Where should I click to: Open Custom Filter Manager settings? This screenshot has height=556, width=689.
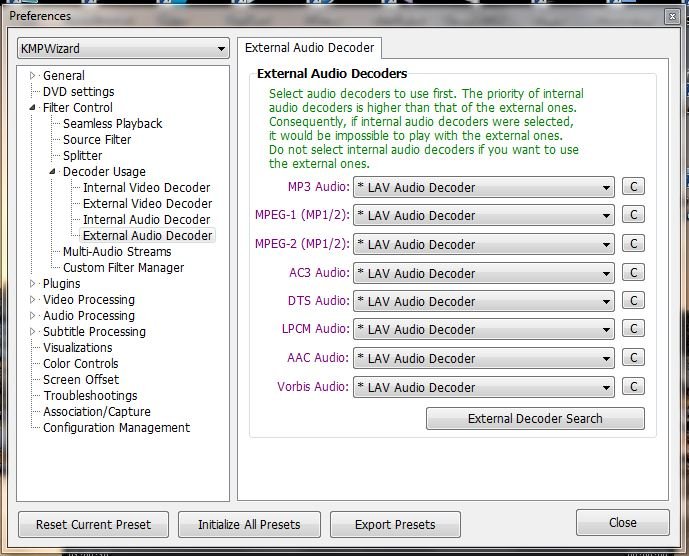click(x=123, y=267)
